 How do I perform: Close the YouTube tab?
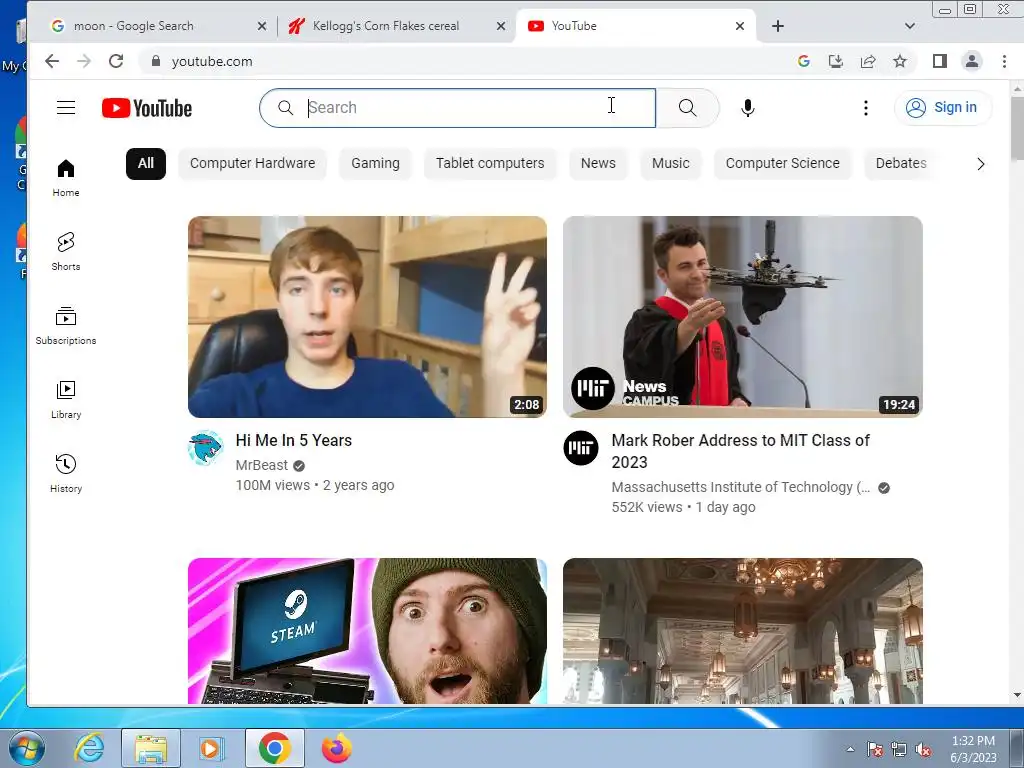click(740, 26)
